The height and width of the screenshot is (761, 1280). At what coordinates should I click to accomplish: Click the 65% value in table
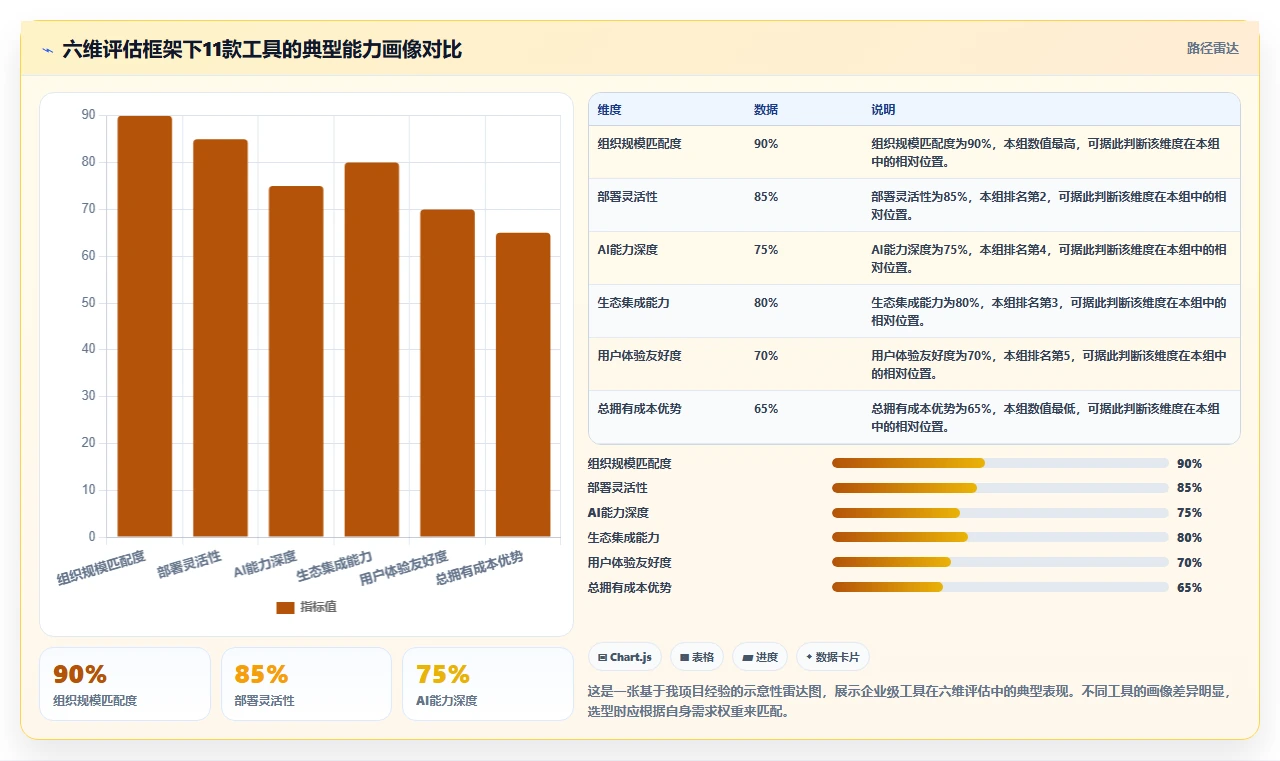(x=766, y=409)
